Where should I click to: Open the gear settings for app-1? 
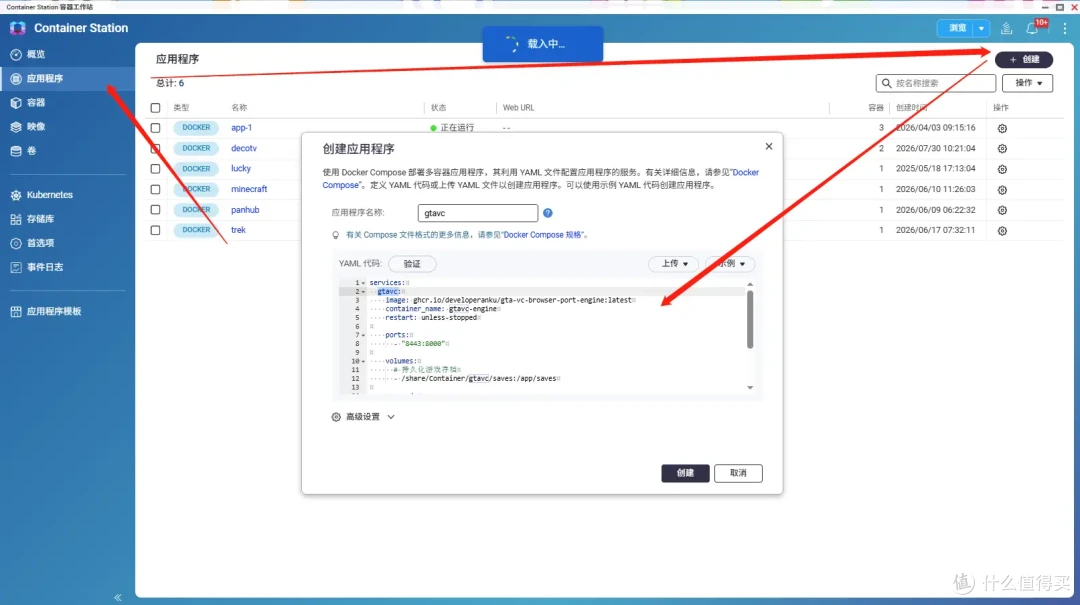pyautogui.click(x=1002, y=129)
